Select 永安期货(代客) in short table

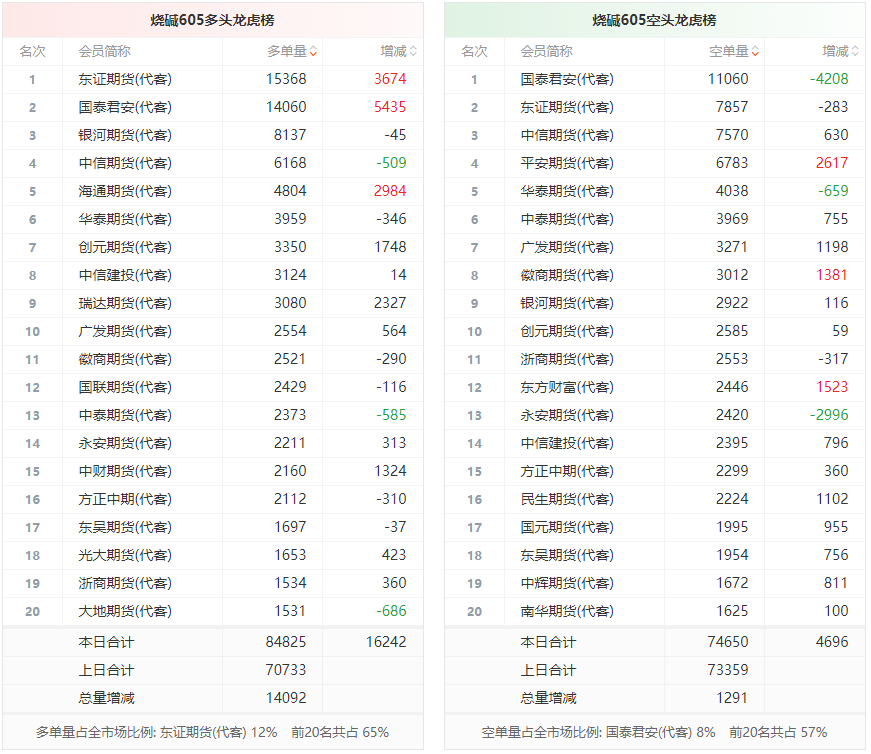[567, 415]
